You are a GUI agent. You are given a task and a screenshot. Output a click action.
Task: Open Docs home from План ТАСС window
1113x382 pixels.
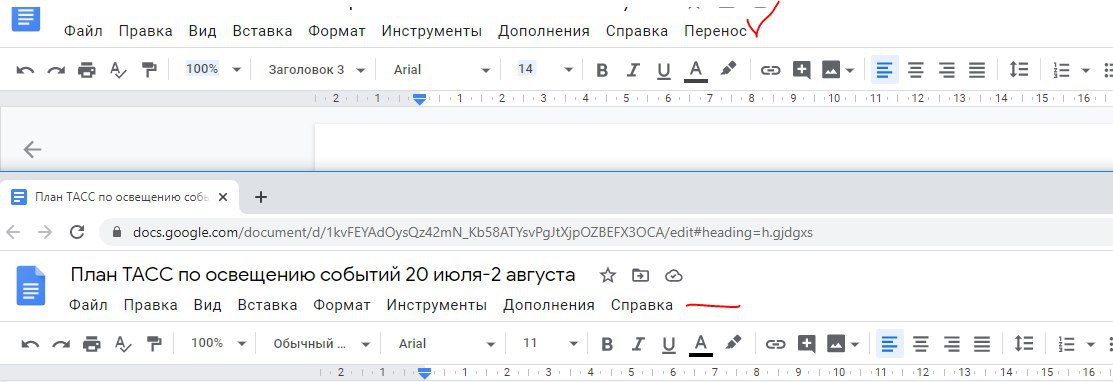click(31, 285)
